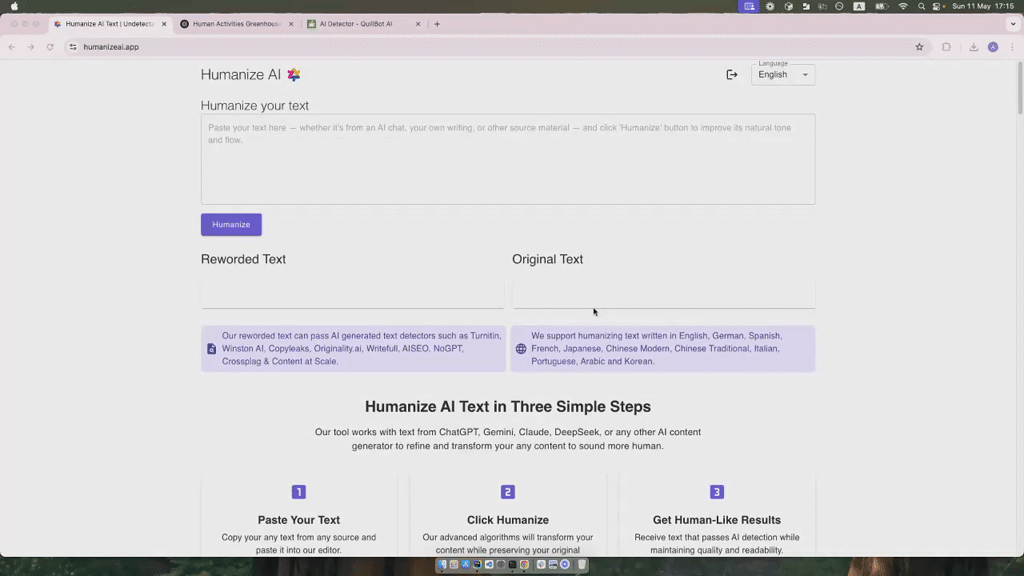
Task: Open the browser downloads icon
Action: point(973,47)
